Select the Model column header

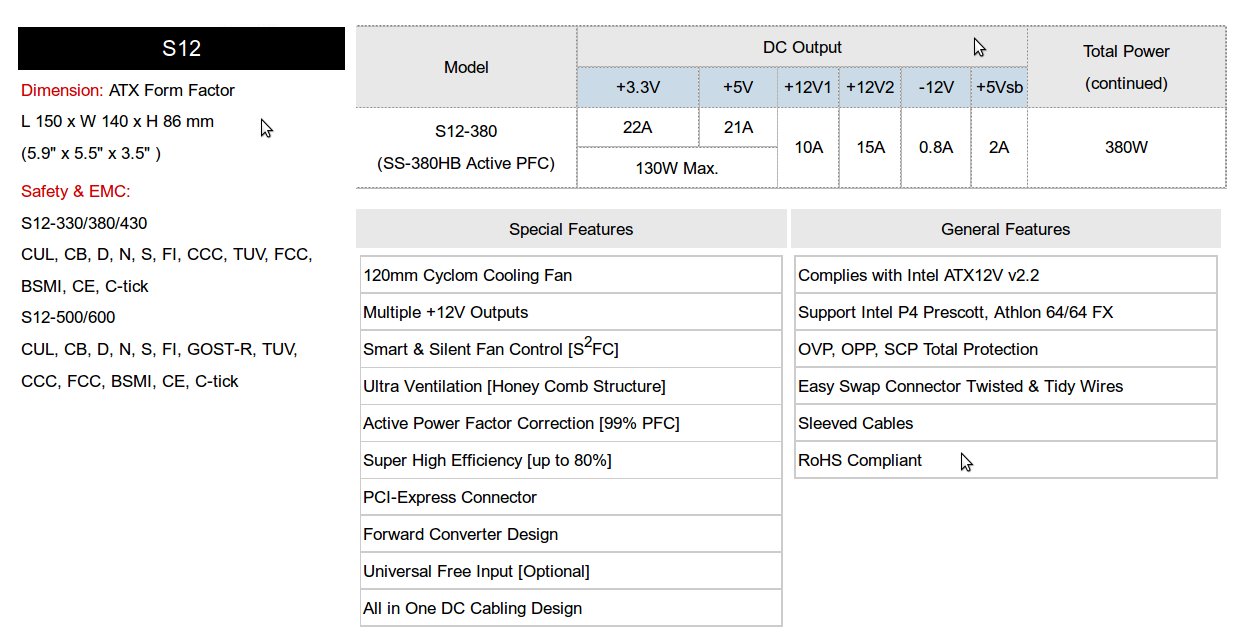[466, 67]
